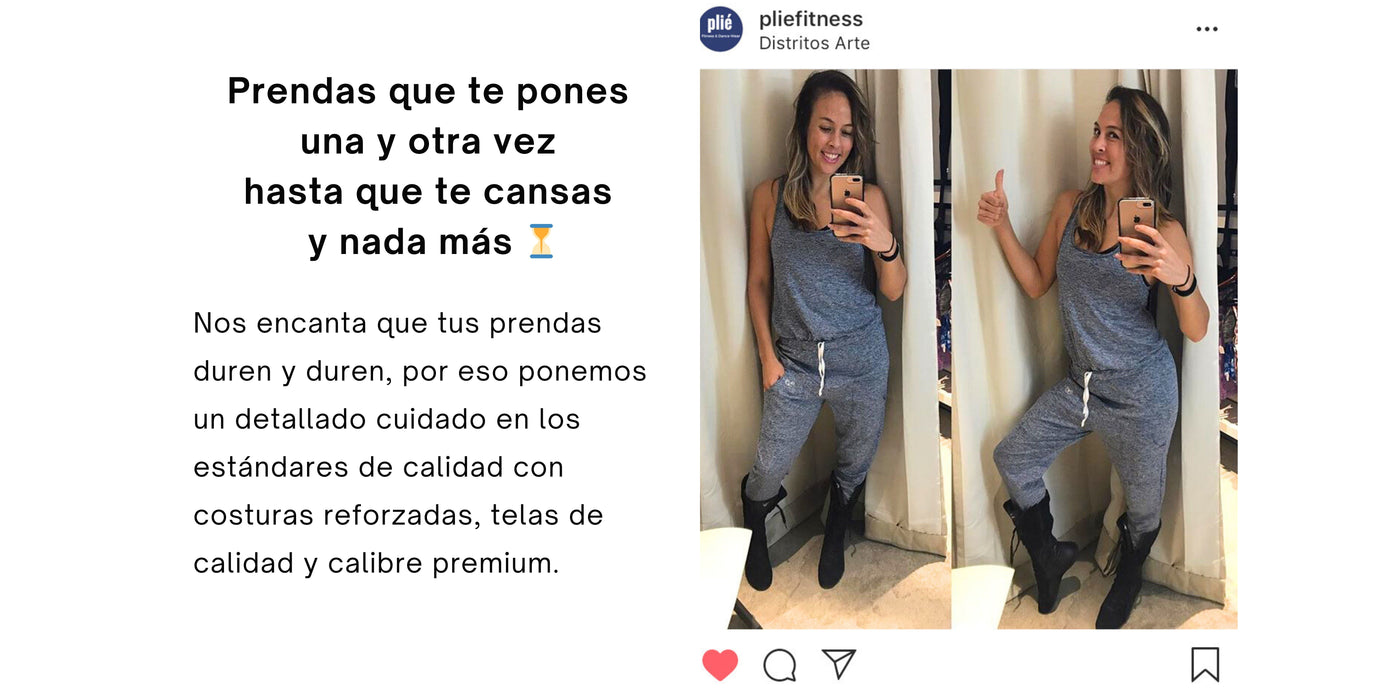1400x700 pixels.
Task: Select the Distritos Arte location tag
Action: [814, 44]
